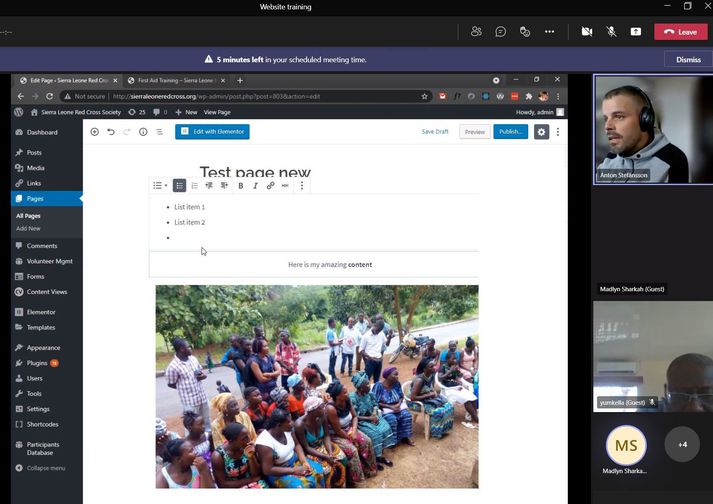The image size is (713, 504).
Task: Convert to ordered list
Action: 195,186
